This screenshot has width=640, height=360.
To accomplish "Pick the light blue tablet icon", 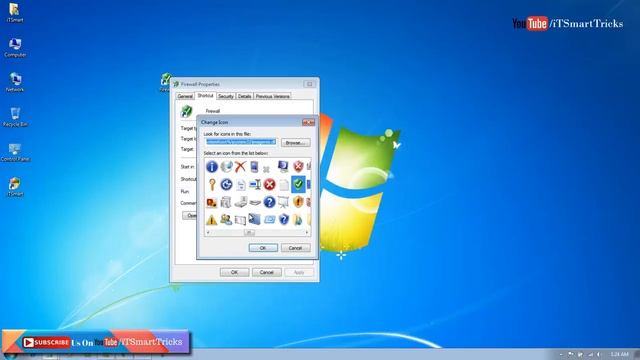I will (269, 220).
